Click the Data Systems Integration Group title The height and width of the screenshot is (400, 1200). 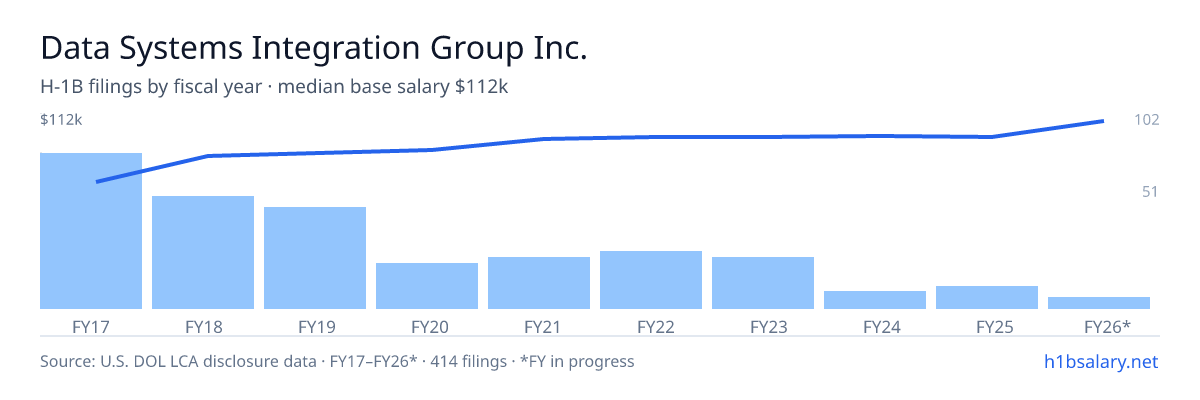coord(313,48)
